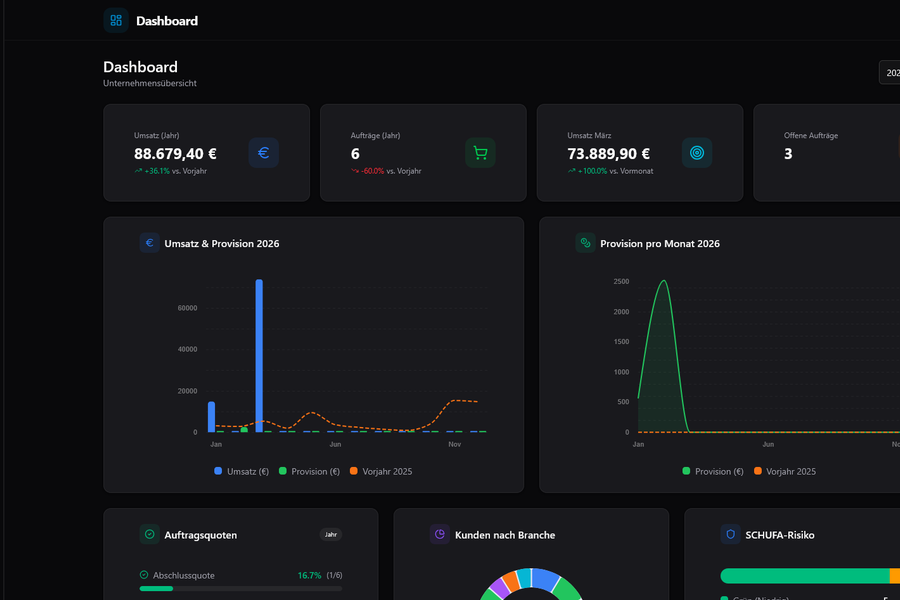This screenshot has width=900, height=600.
Task: Click the Umsatz (Jahr) value 88.679,40 €
Action: point(175,154)
